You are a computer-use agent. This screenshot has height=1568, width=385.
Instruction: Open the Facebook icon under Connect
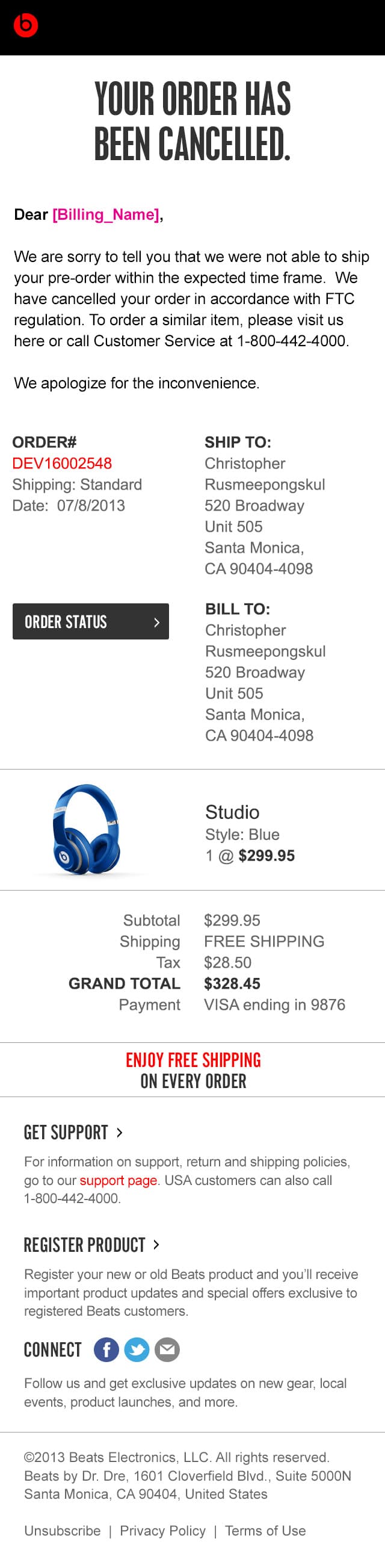click(x=106, y=1350)
